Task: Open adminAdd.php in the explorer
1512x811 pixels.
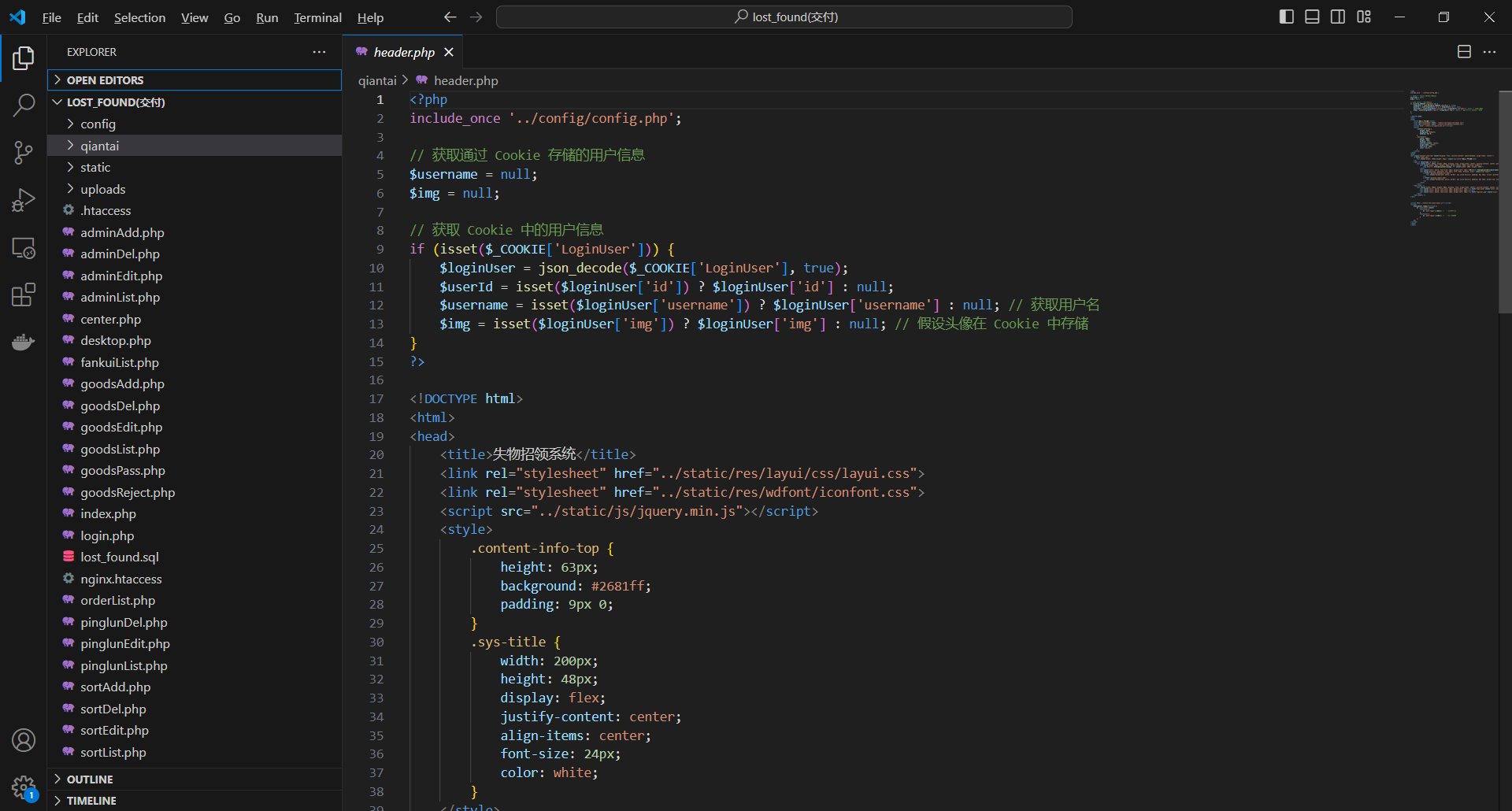Action: (195, 232)
